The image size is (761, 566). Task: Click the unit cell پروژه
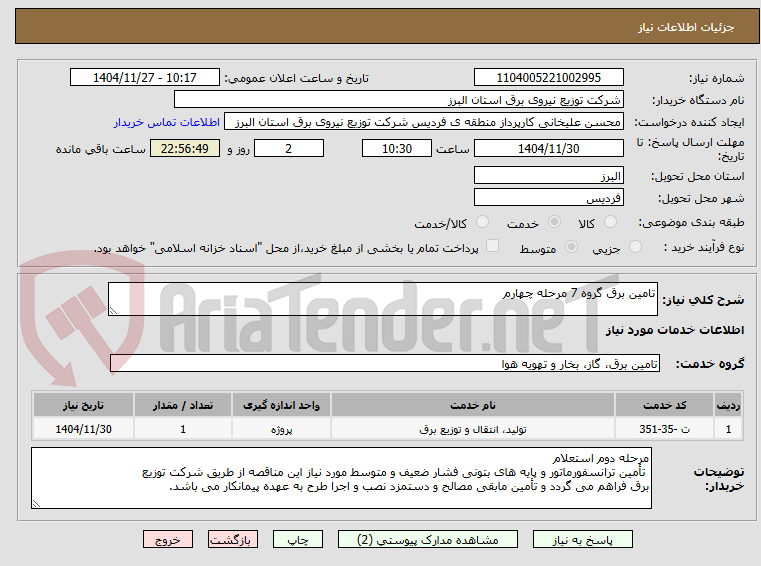pos(281,429)
